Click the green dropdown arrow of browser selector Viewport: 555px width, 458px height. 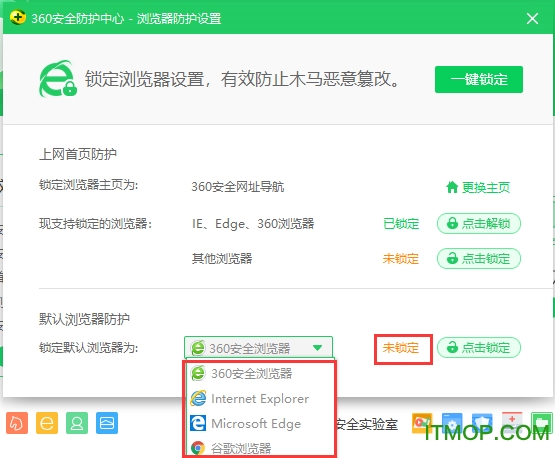(x=317, y=348)
